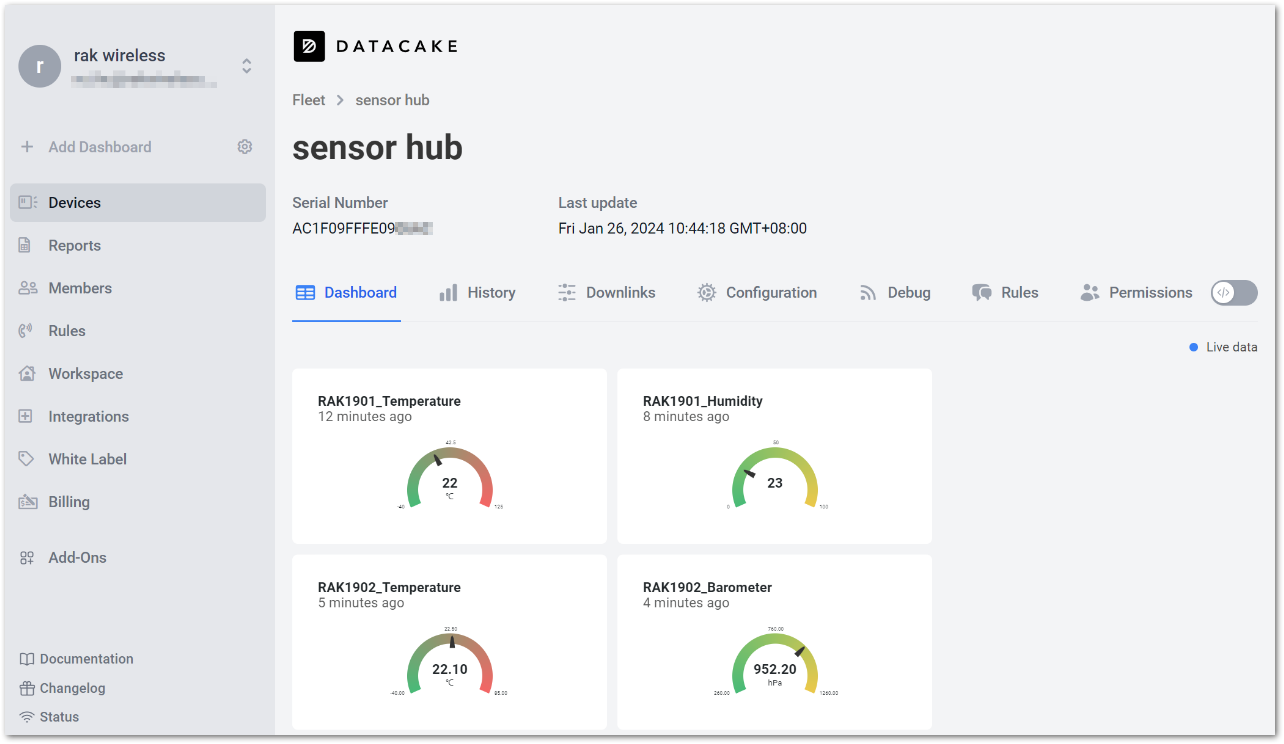Expand the rak wireless workspace switcher
This screenshot has height=744, width=1284.
pos(246,66)
